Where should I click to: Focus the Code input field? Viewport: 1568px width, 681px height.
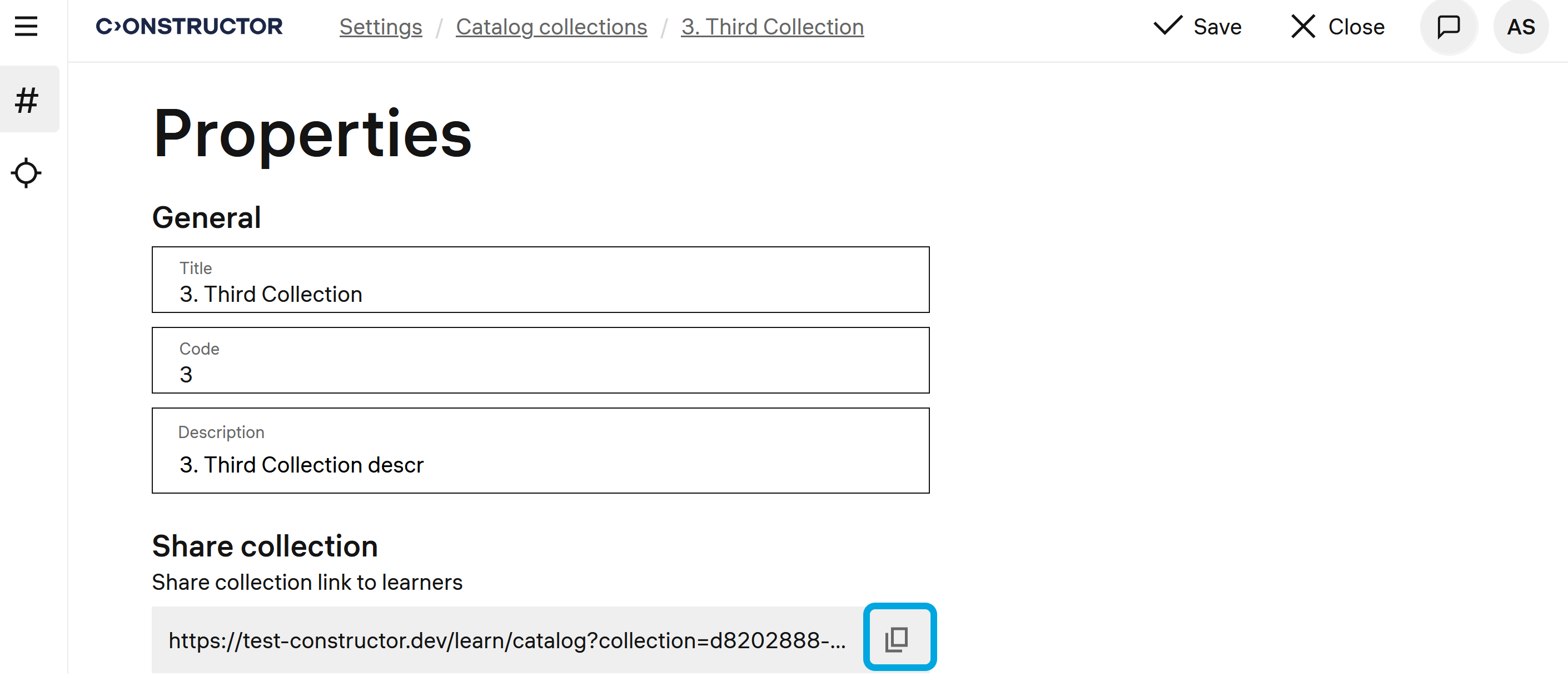540,374
